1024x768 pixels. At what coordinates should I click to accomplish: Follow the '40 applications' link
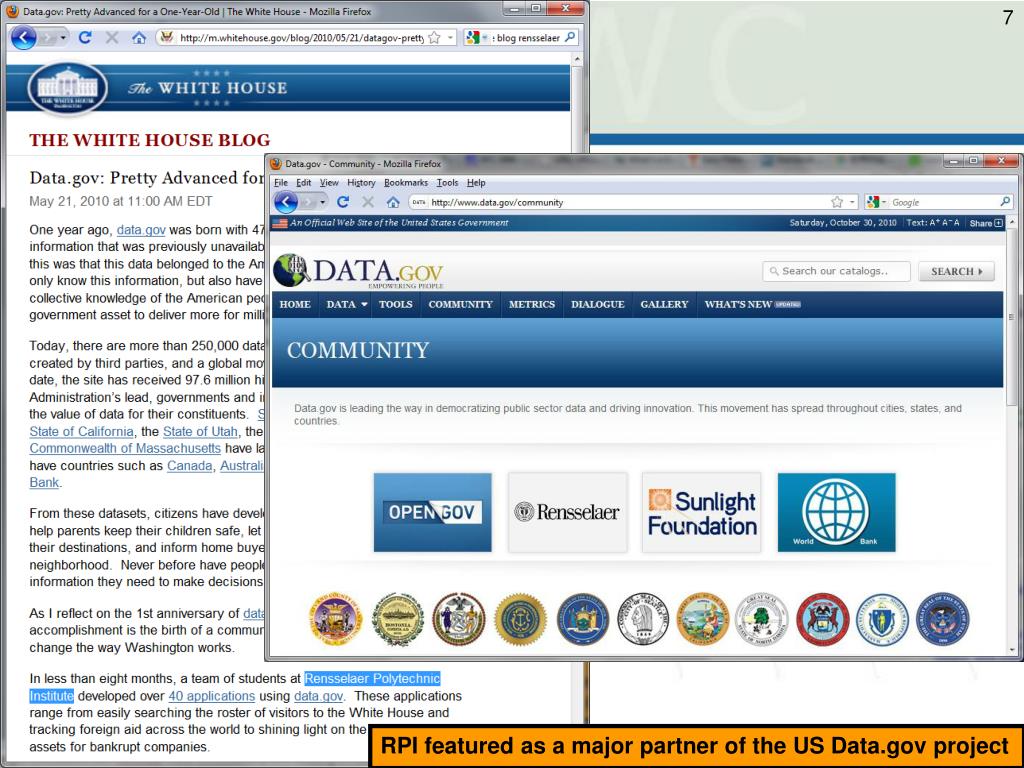pyautogui.click(x=212, y=696)
